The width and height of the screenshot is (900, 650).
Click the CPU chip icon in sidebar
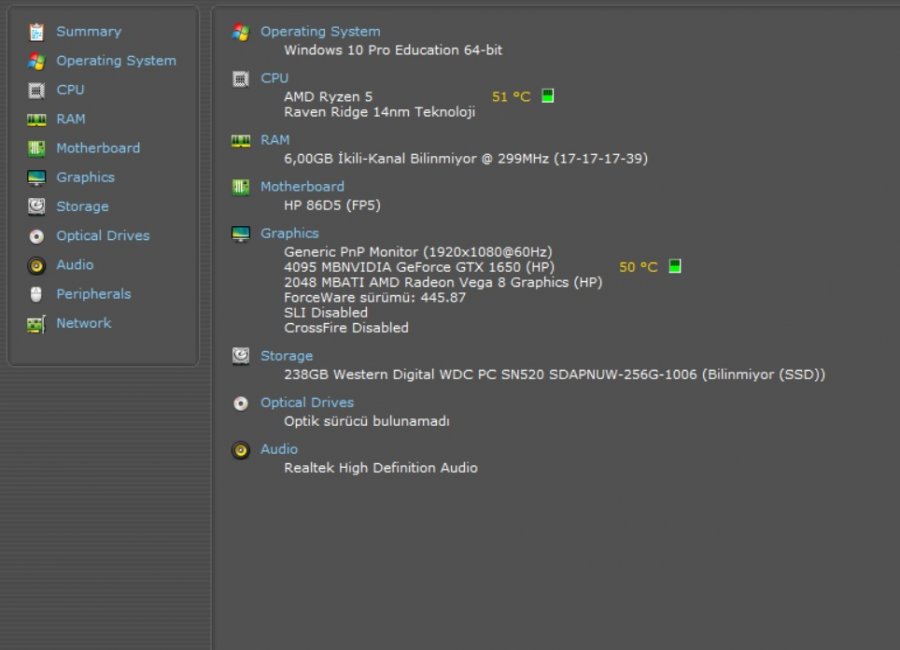point(36,90)
